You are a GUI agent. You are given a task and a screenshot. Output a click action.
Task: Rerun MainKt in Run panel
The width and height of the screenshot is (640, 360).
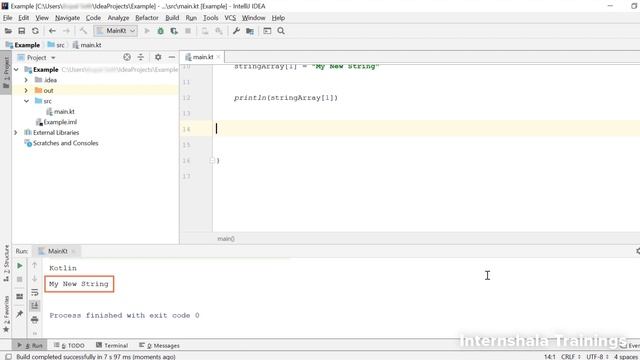(20, 266)
